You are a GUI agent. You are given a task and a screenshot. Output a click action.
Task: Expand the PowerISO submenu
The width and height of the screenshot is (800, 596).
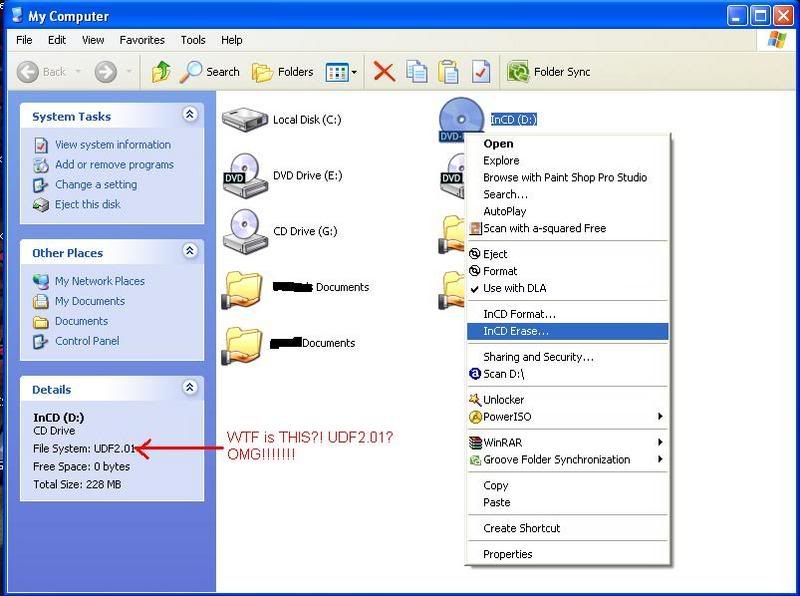coord(567,417)
